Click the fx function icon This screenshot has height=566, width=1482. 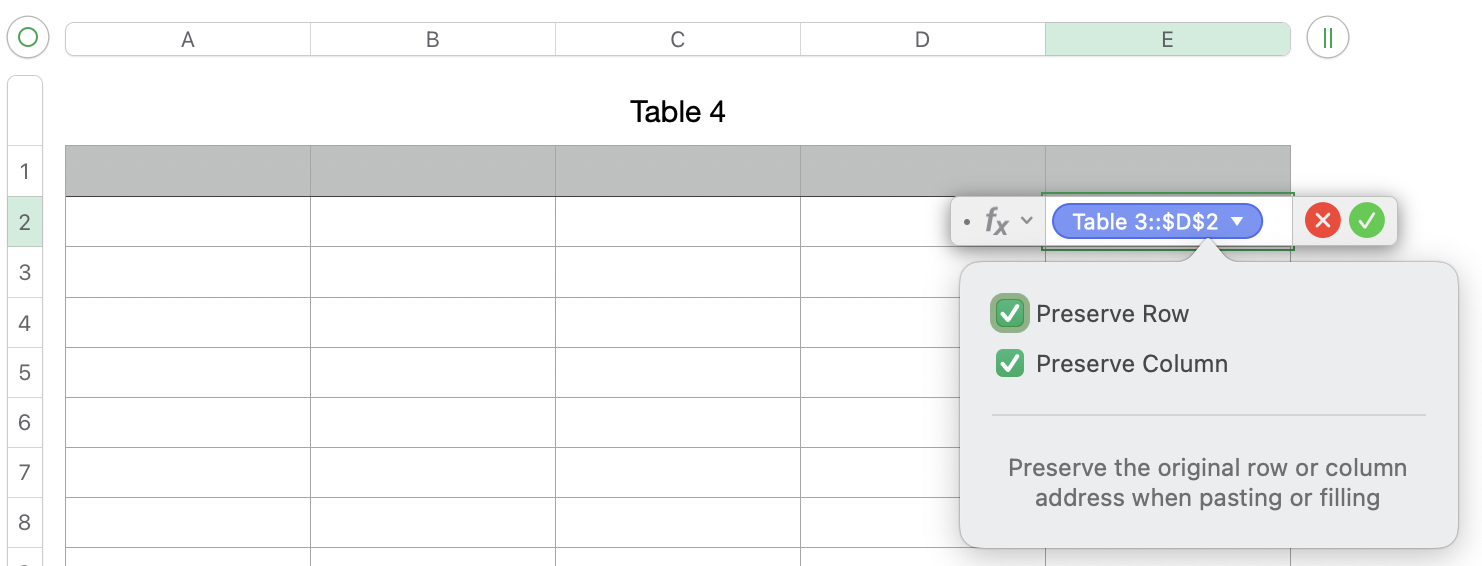[x=997, y=221]
